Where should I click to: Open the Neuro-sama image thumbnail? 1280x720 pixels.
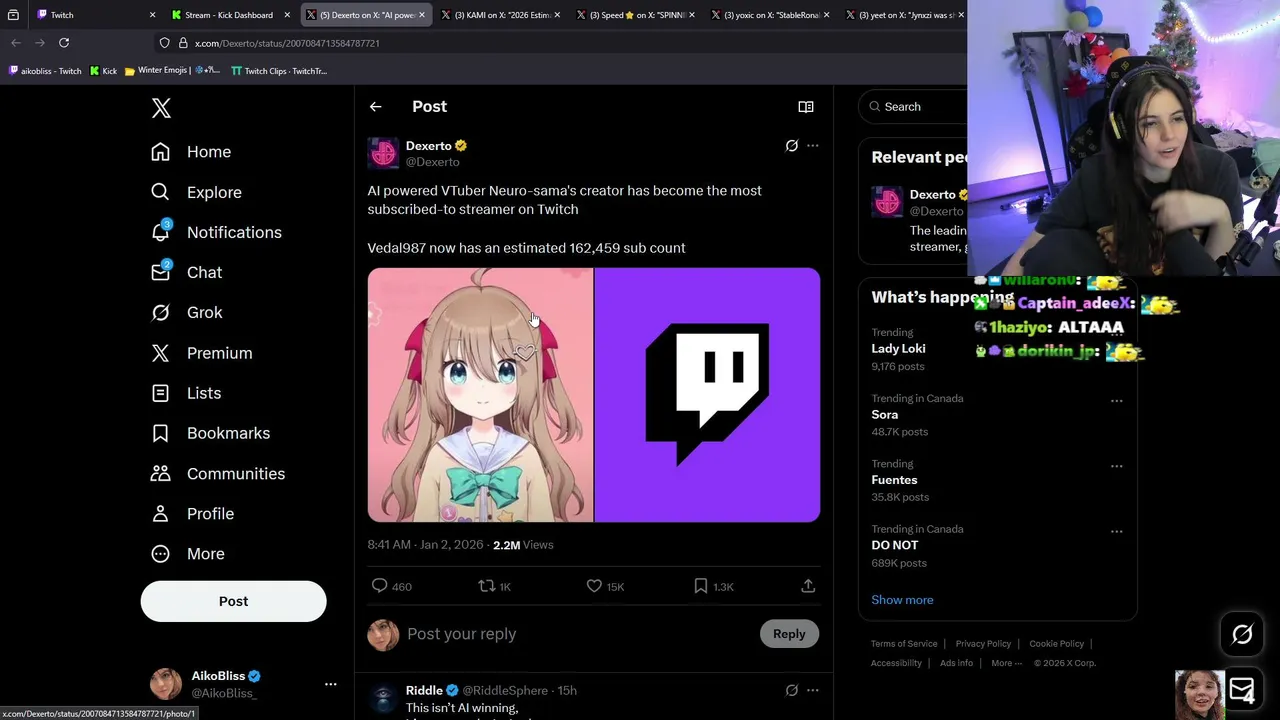480,395
